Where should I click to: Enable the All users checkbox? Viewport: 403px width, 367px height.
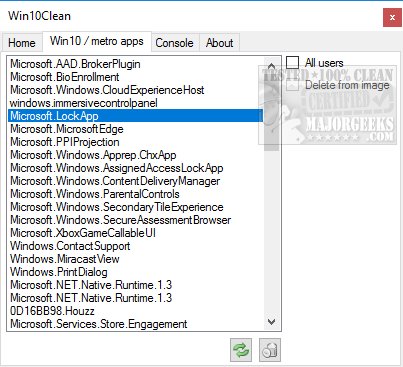pos(292,62)
